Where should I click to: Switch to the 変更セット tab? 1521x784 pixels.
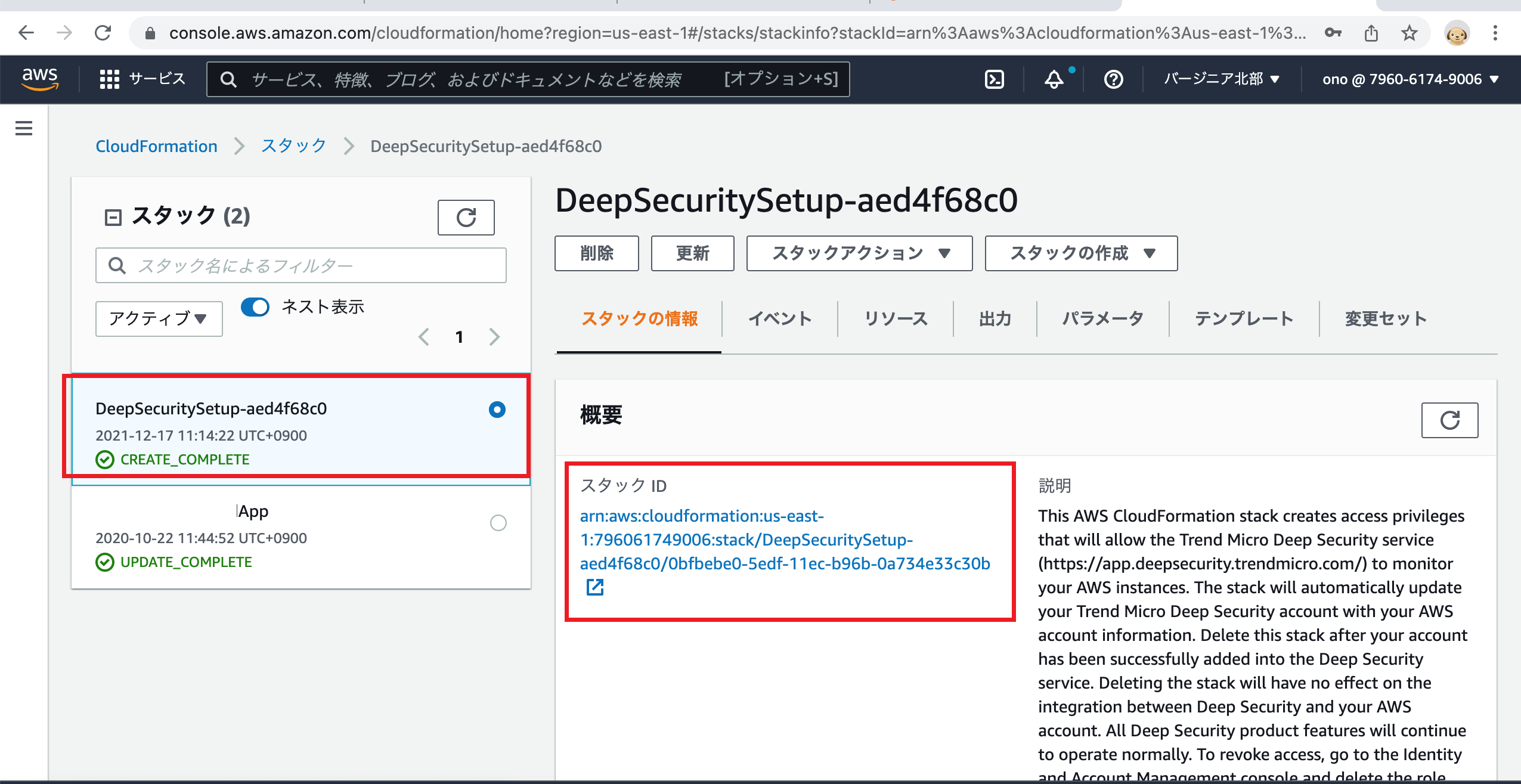point(1386,319)
